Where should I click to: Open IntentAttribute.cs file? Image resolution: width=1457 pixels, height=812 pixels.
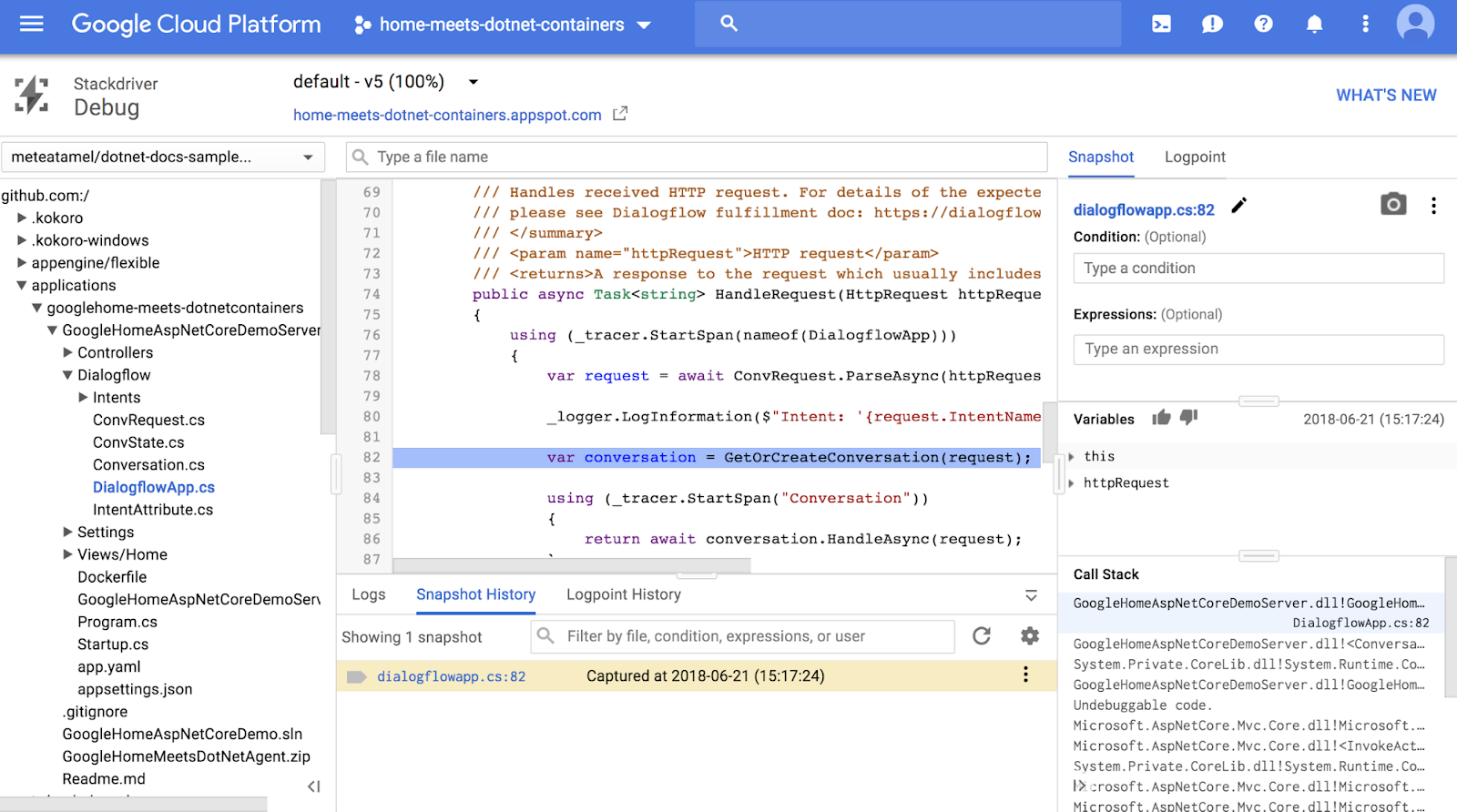[x=153, y=510]
